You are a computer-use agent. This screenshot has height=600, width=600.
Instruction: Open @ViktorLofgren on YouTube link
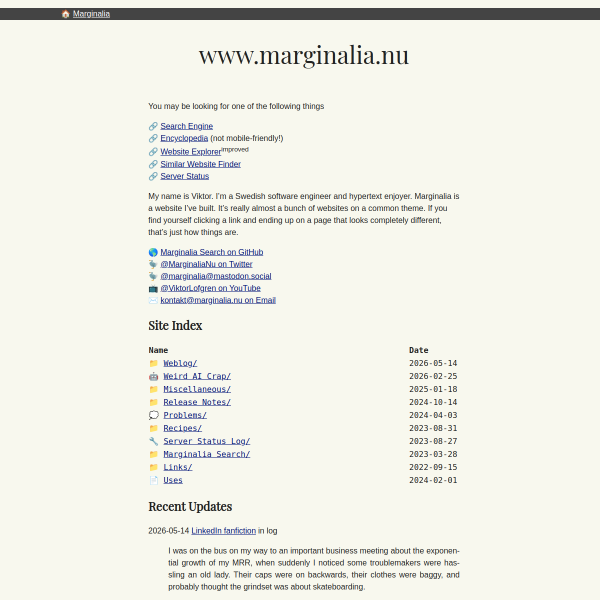tap(210, 288)
